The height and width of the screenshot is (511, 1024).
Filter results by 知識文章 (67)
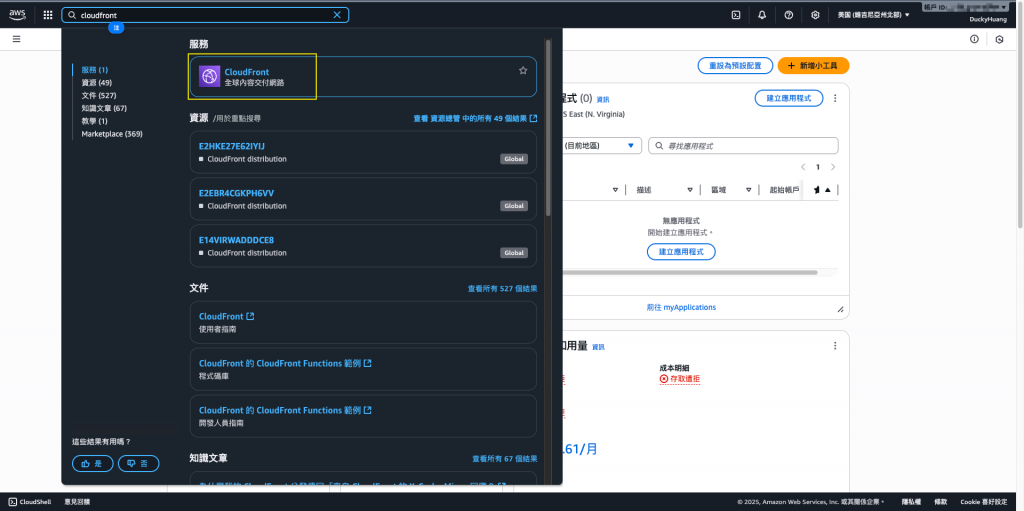tap(104, 108)
